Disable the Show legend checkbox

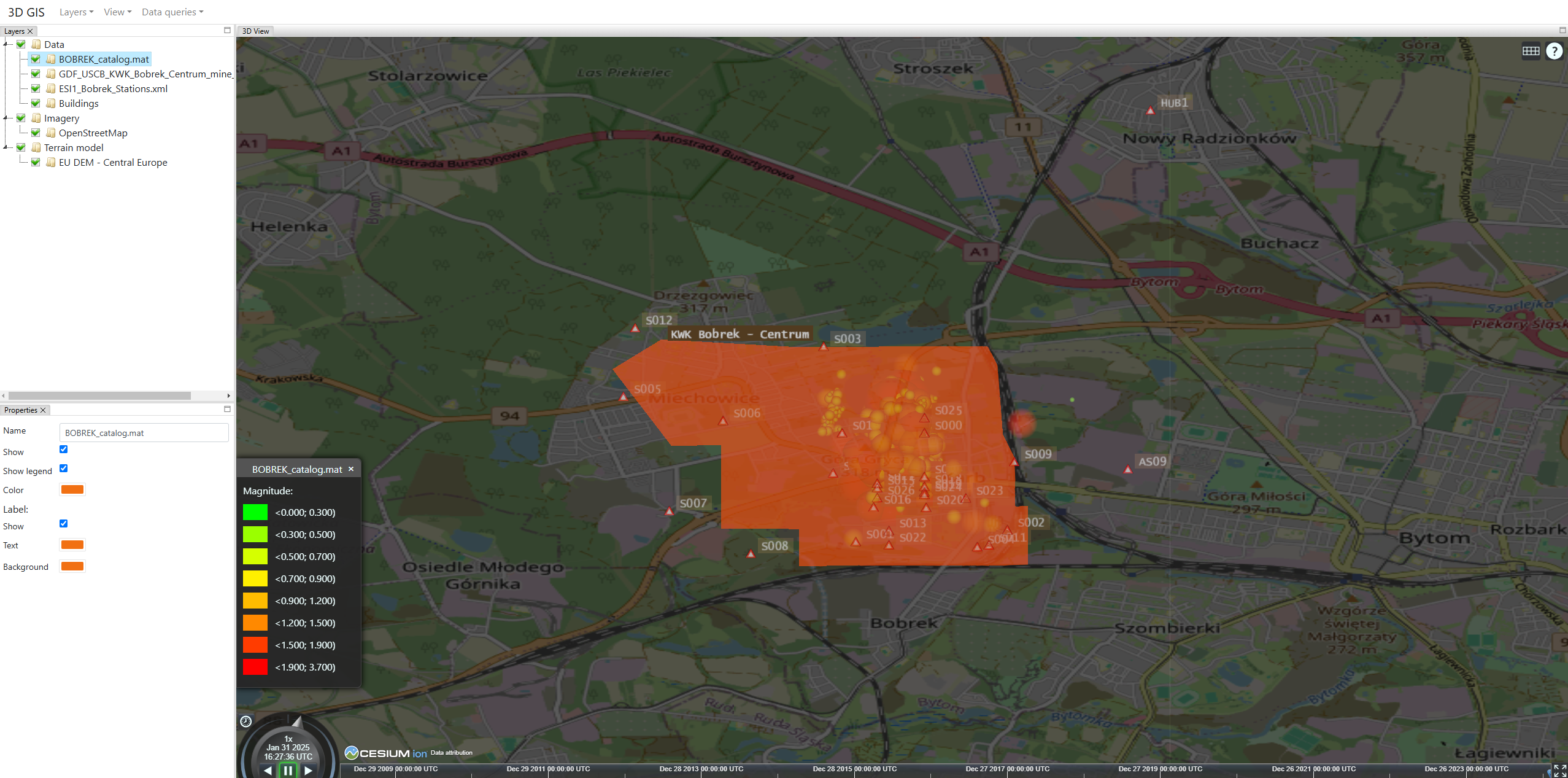(x=63, y=469)
